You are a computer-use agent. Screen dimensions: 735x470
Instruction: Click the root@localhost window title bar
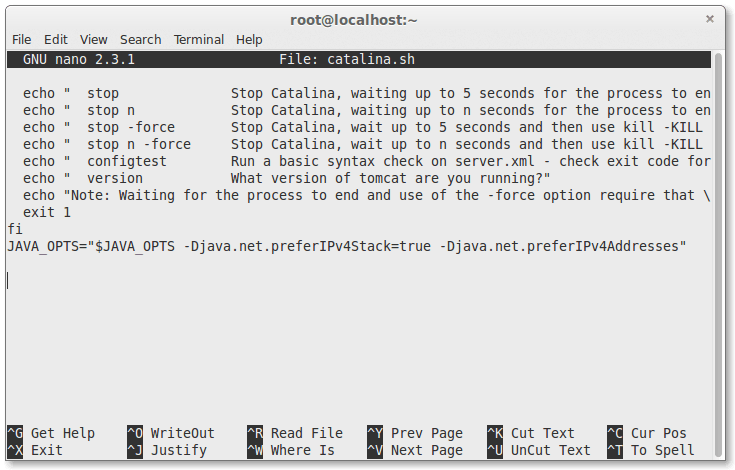click(x=367, y=18)
